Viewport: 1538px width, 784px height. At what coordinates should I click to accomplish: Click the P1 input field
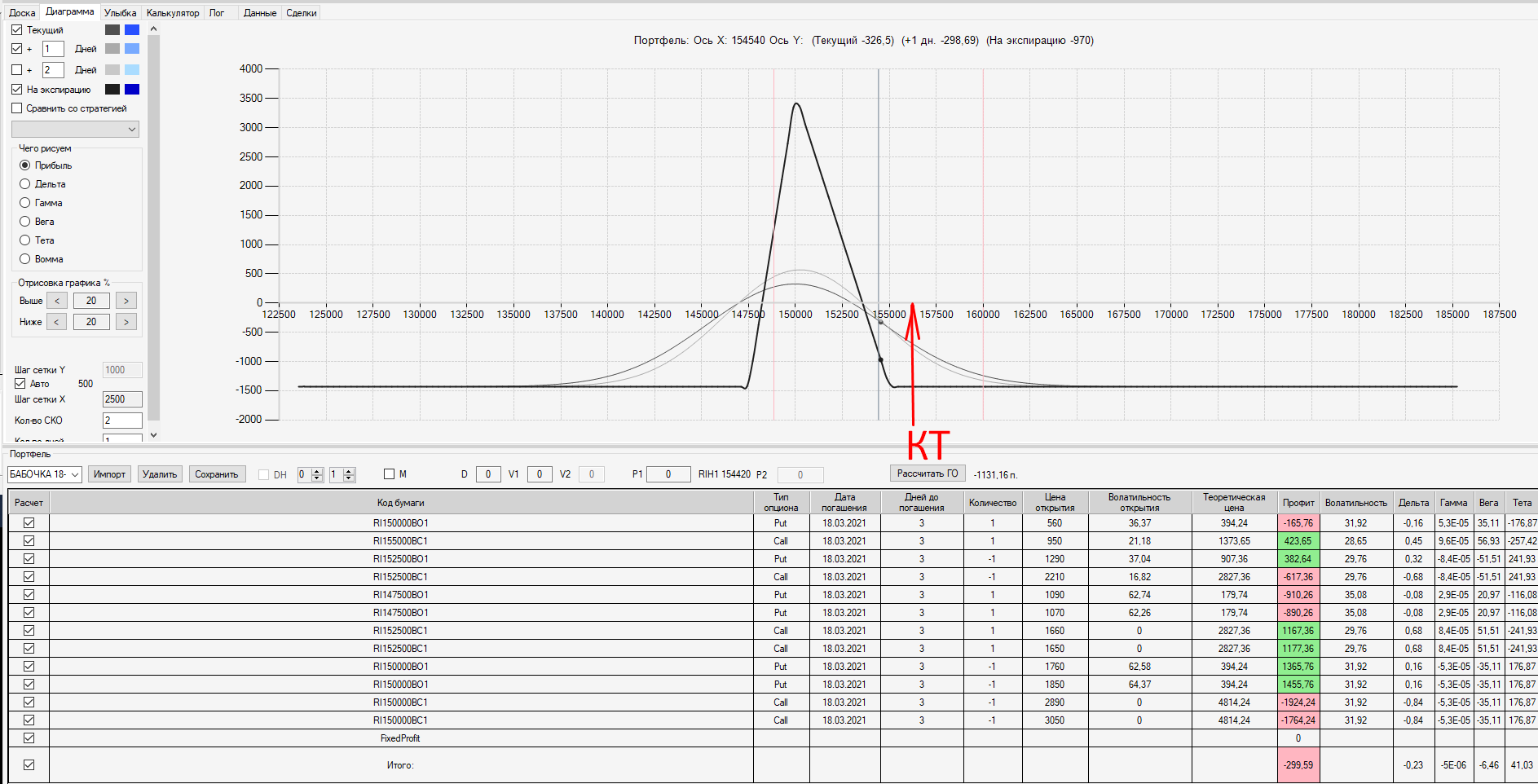coord(668,474)
